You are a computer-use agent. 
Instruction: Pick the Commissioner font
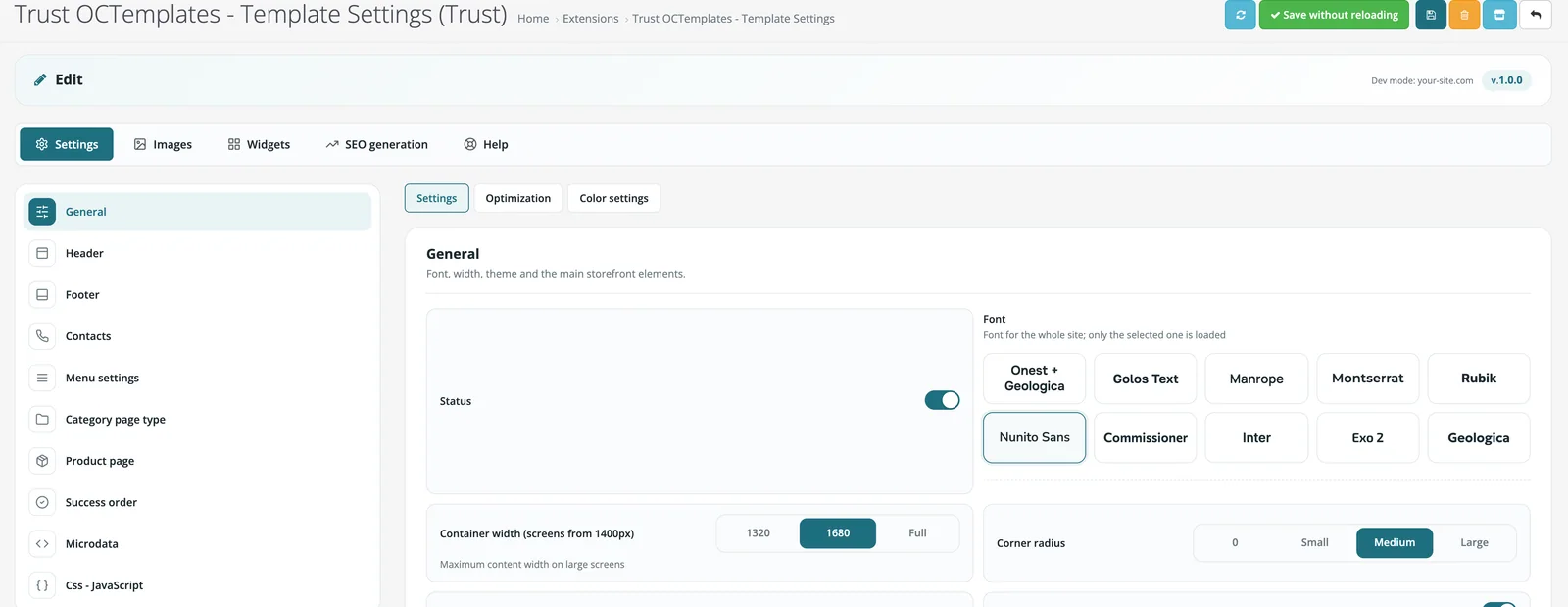point(1146,437)
